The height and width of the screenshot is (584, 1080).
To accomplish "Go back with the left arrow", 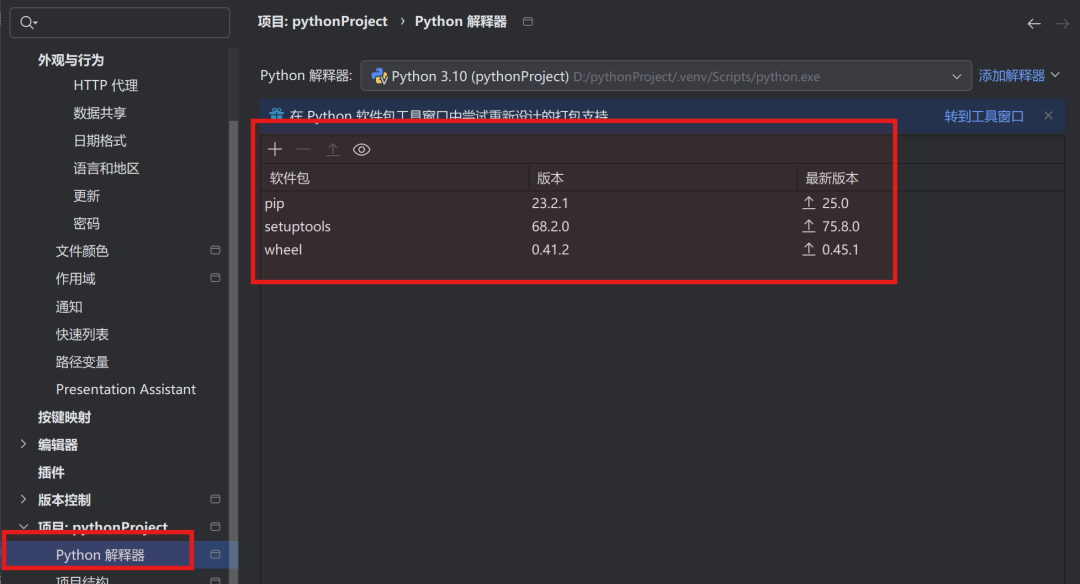I will [x=1034, y=24].
